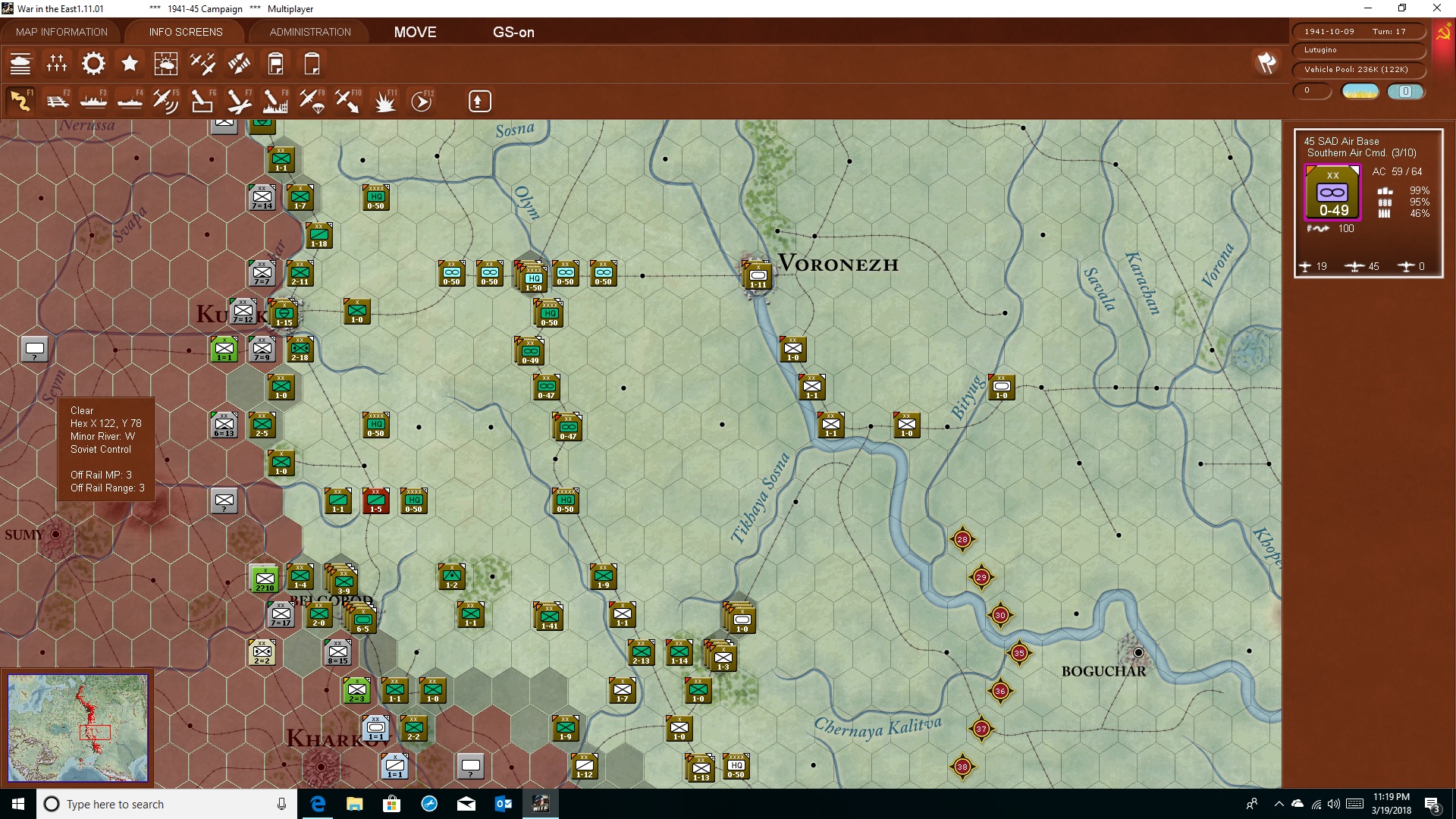
Task: Select Air Transport mode F9
Action: pyautogui.click(x=312, y=101)
